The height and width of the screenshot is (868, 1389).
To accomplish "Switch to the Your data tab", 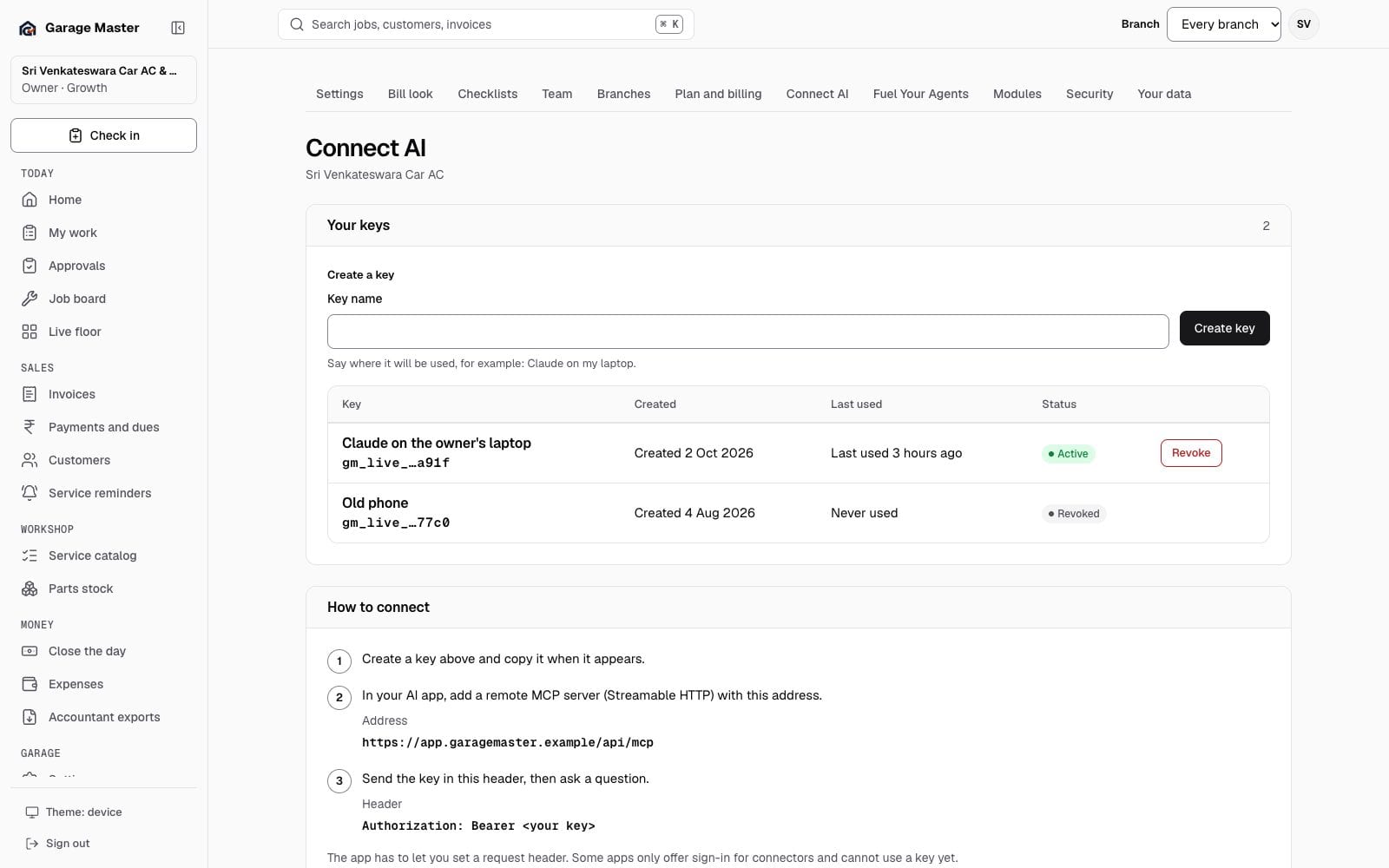I will (x=1164, y=94).
